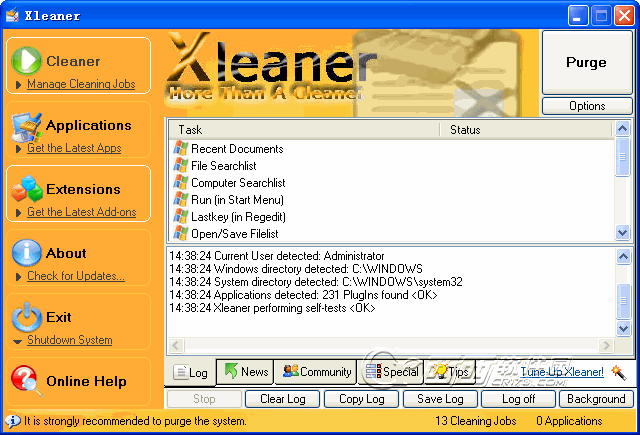Click the Background button
This screenshot has width=640, height=435.
pos(596,399)
